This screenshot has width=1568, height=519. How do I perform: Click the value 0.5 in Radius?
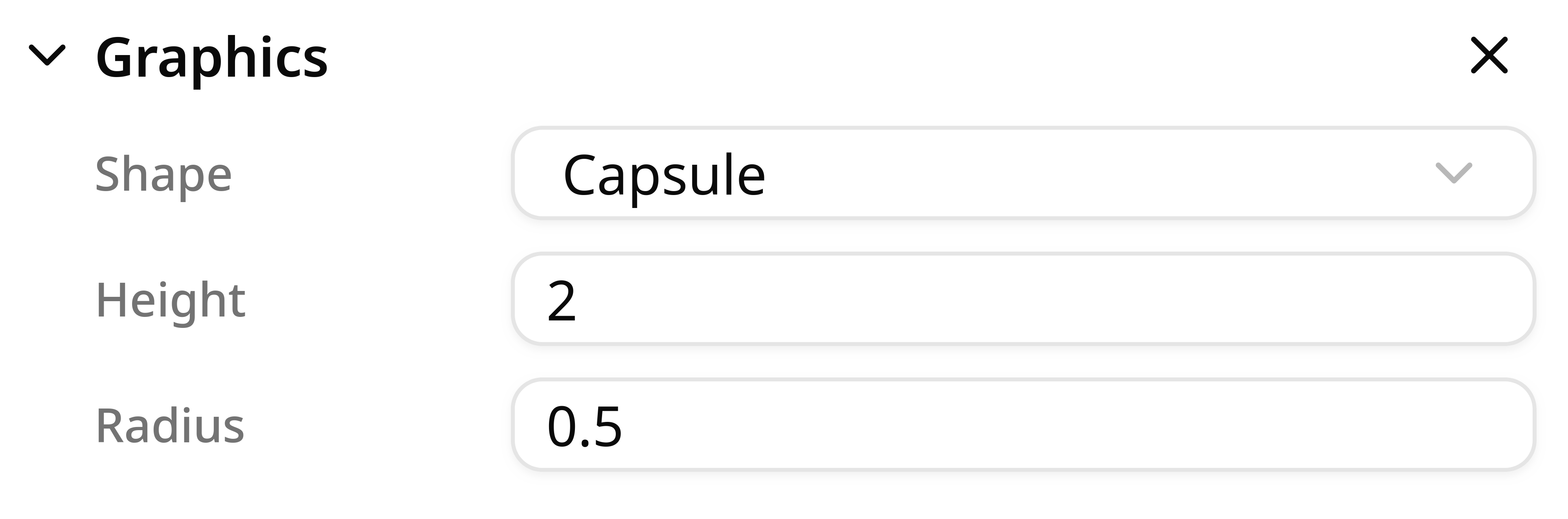(584, 427)
